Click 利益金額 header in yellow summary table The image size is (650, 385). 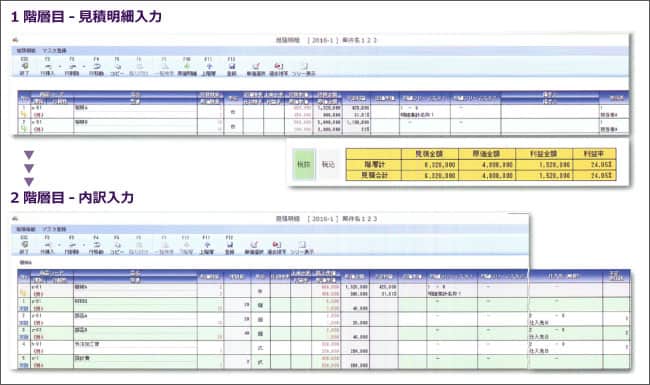[x=544, y=154]
